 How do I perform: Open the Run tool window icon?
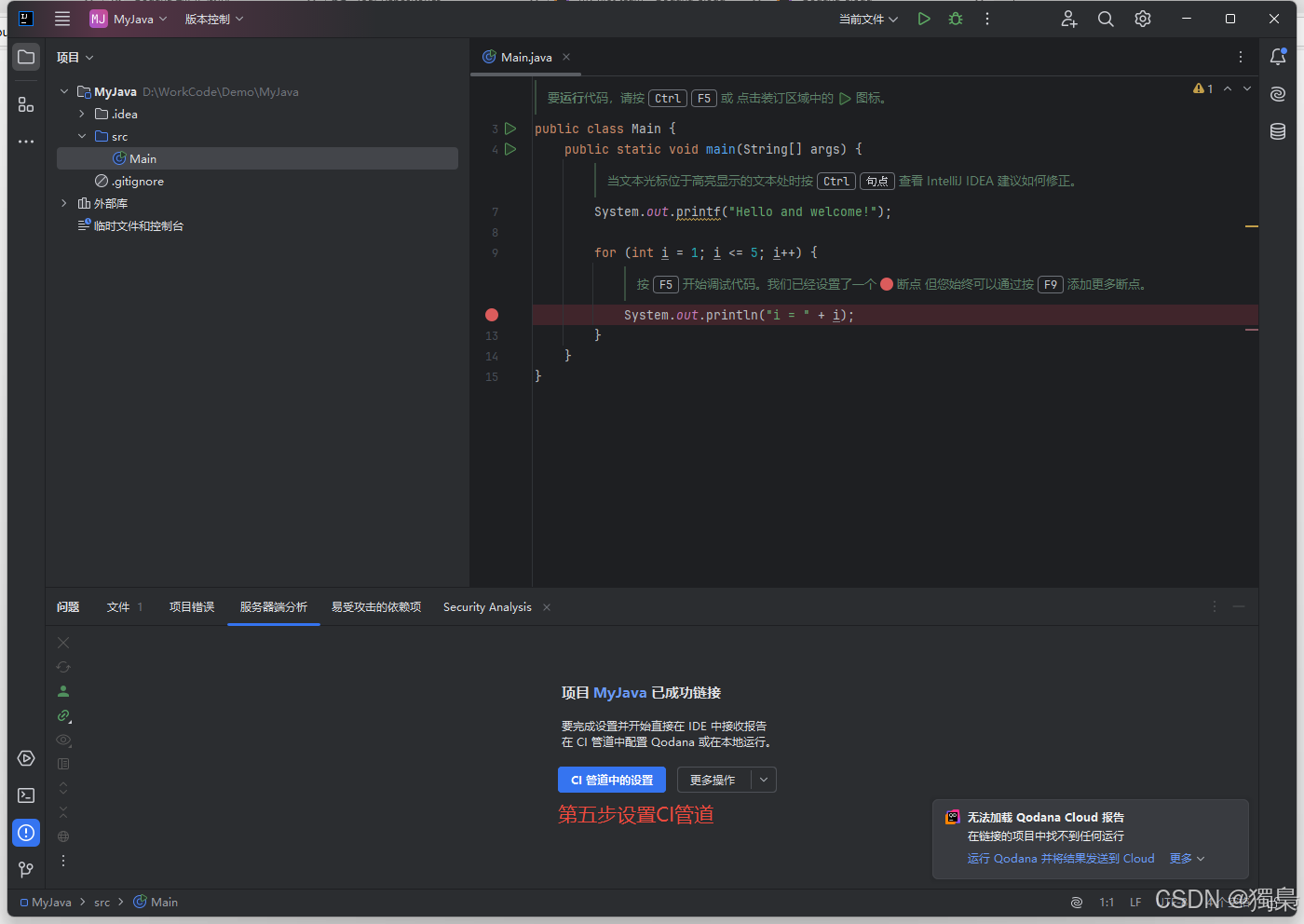25,759
